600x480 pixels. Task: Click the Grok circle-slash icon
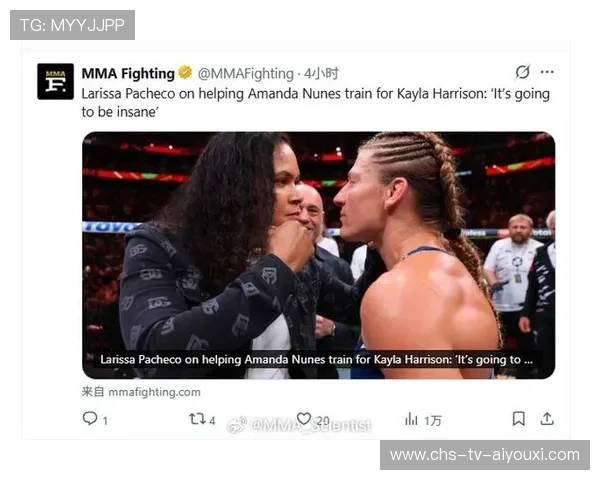click(x=522, y=72)
